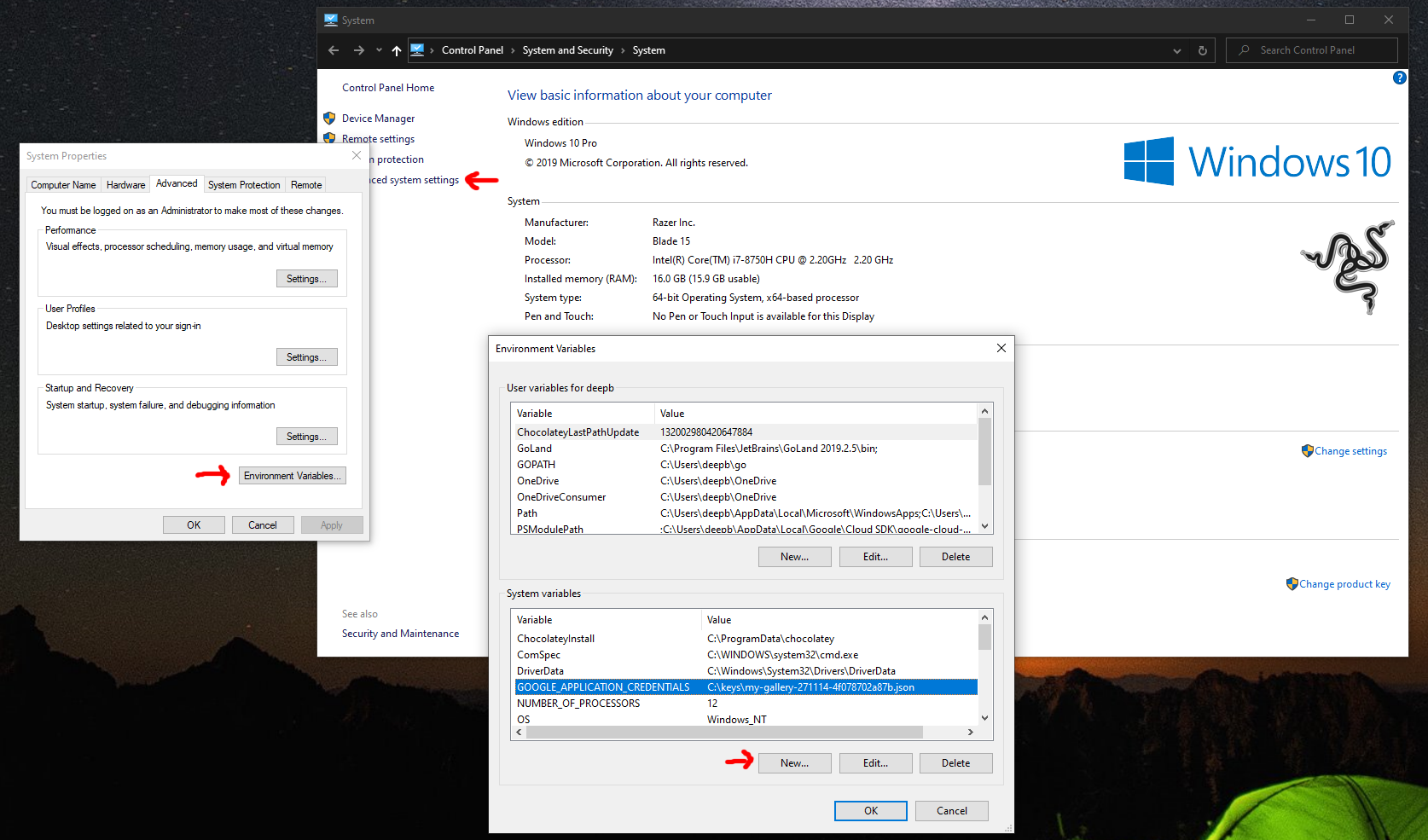Open Advanced system settings link
The height and width of the screenshot is (840, 1428).
(415, 180)
